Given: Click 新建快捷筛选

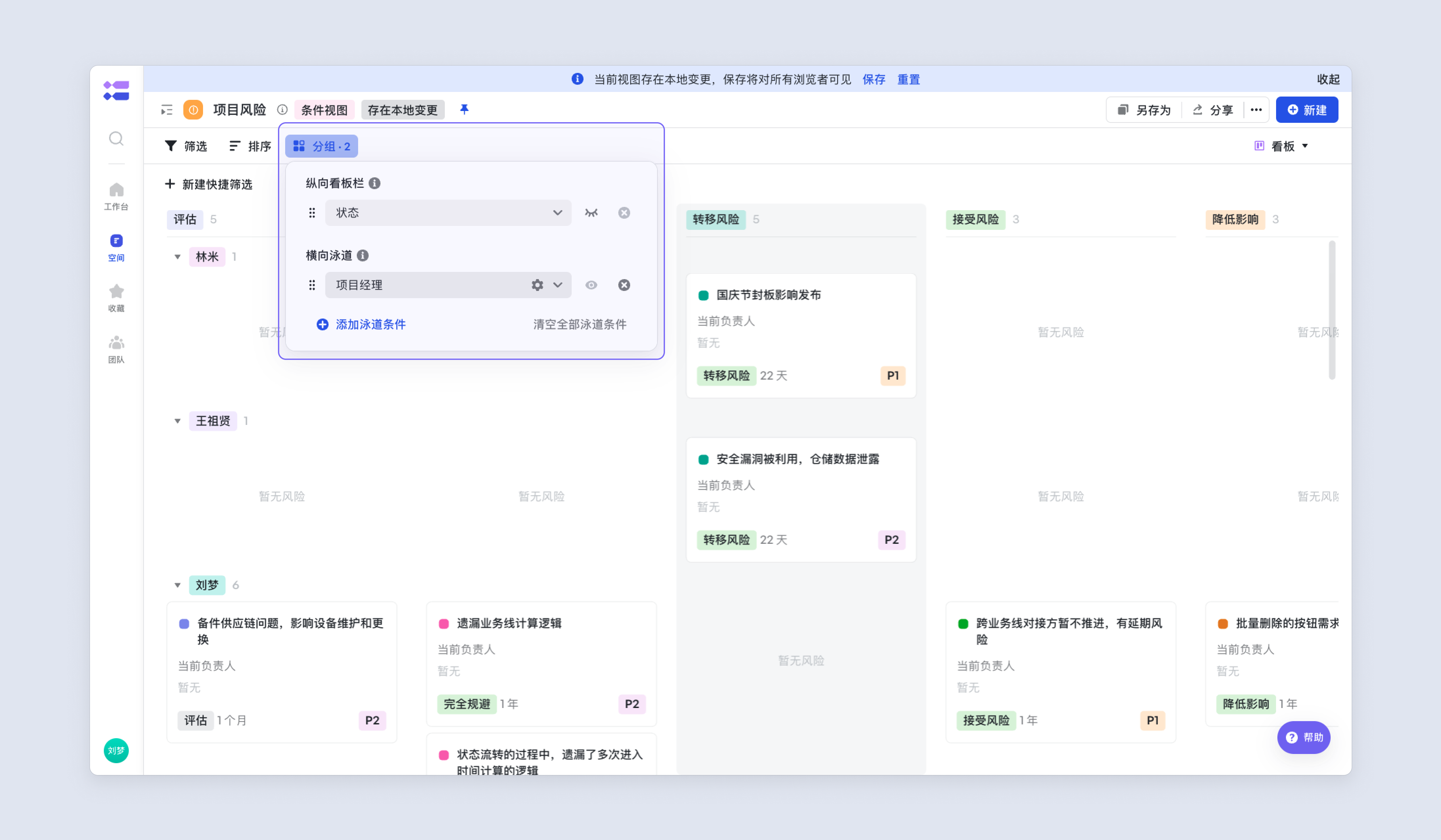Looking at the screenshot, I should [x=208, y=184].
